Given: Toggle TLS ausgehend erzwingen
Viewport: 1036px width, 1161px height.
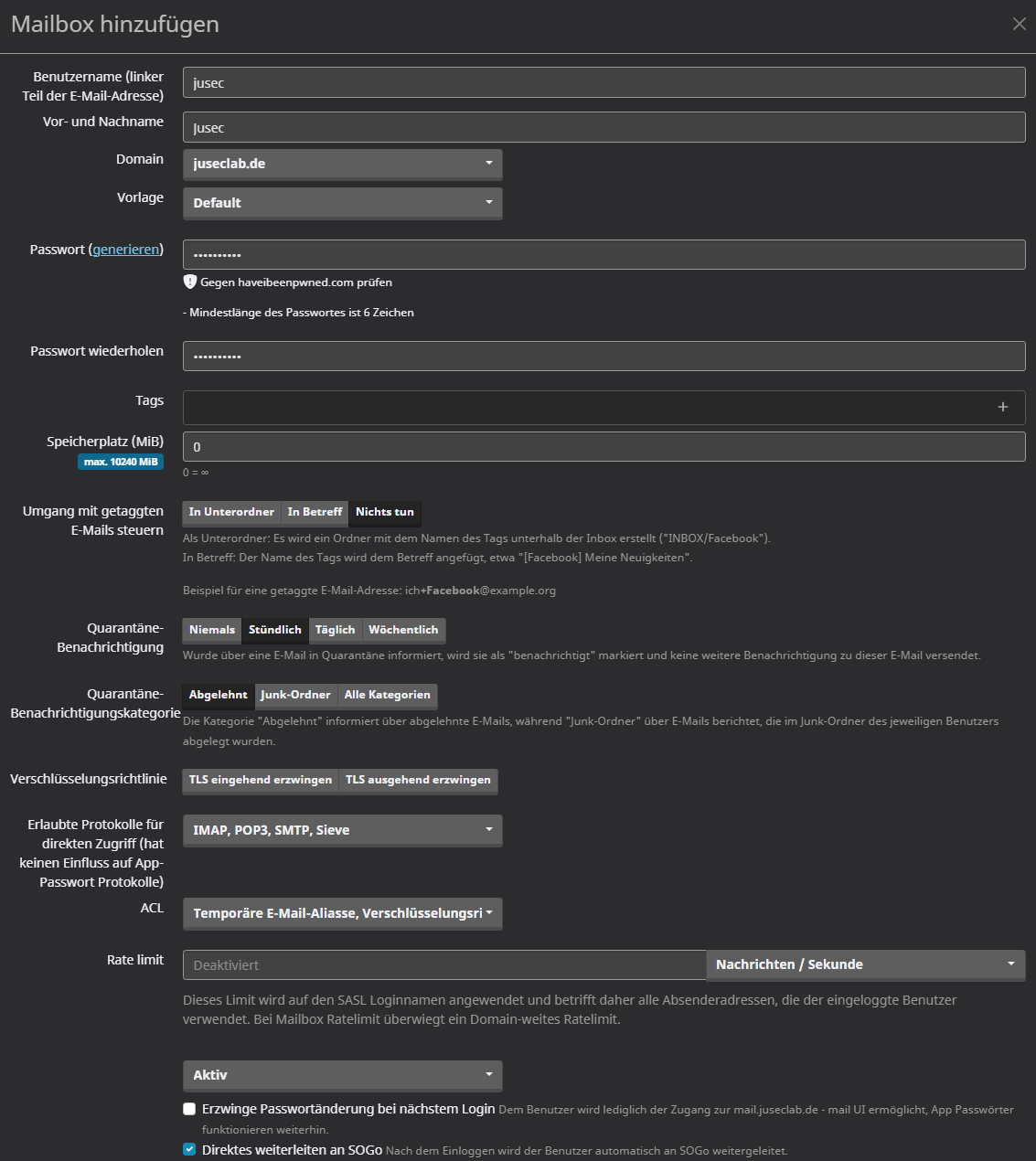Looking at the screenshot, I should click(x=418, y=780).
